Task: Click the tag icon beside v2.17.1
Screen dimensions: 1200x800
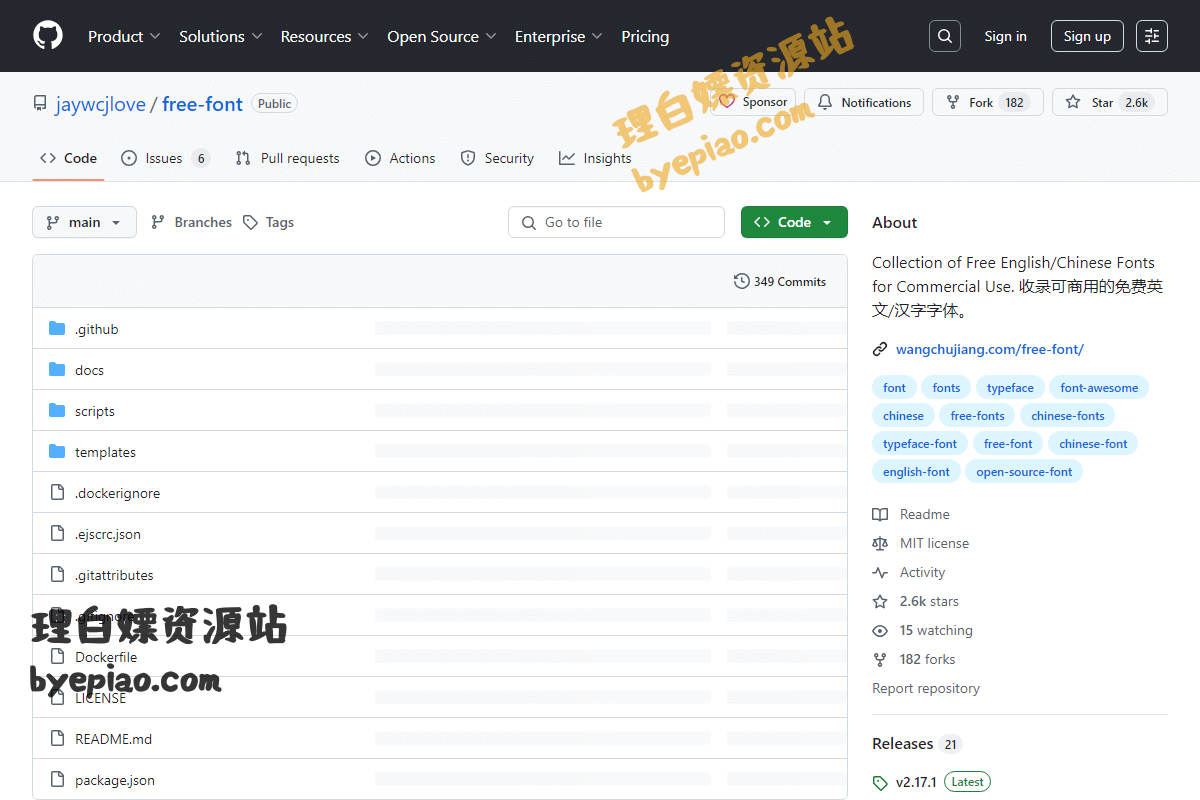Action: point(880,782)
